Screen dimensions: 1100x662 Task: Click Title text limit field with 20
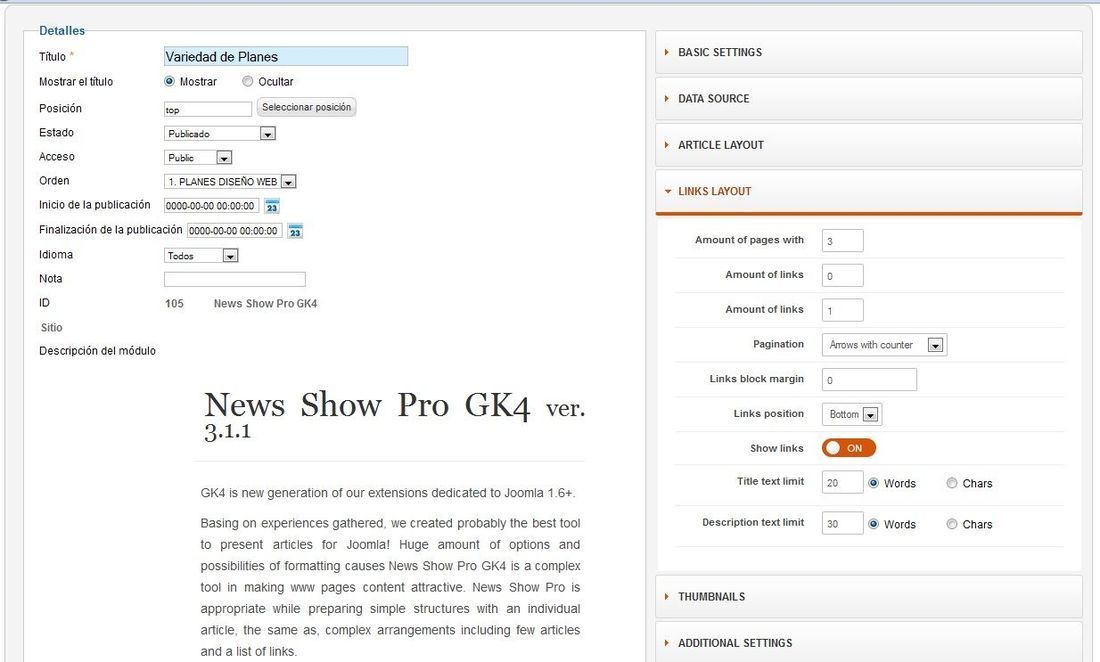[843, 482]
